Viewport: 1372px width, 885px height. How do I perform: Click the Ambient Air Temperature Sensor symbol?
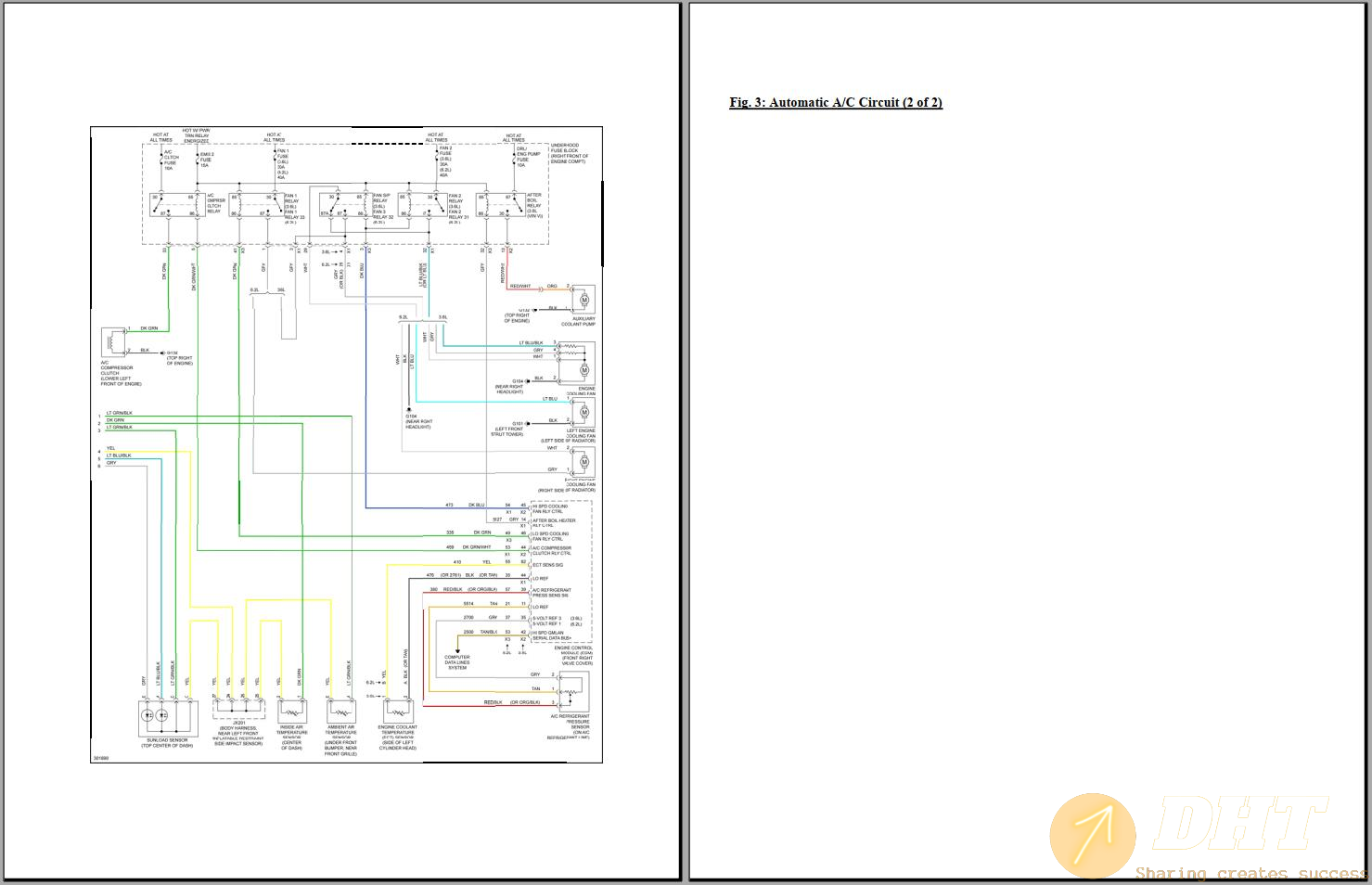340,712
